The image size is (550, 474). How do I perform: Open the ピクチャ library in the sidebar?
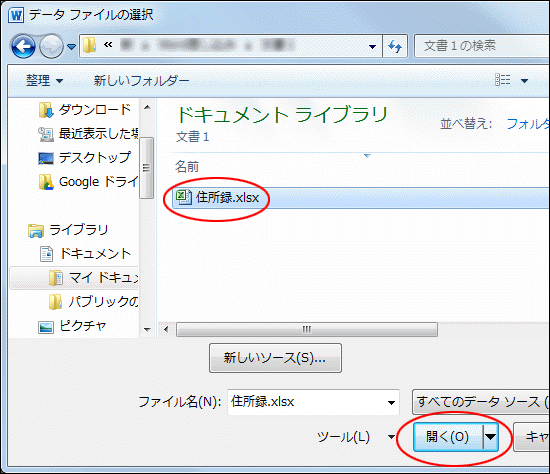click(72, 326)
